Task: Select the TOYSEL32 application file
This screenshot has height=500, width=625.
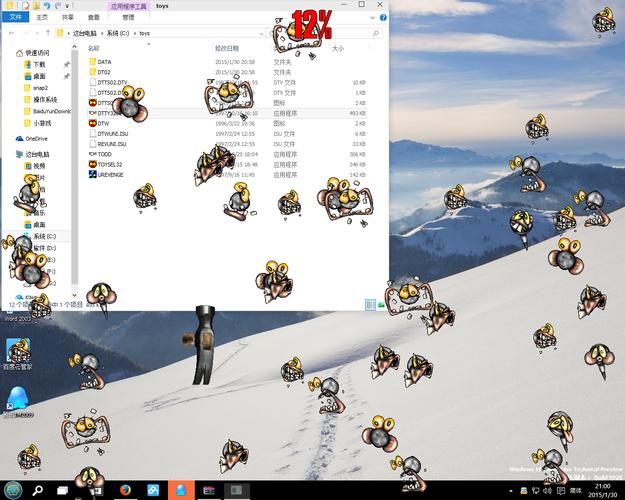Action: (110, 164)
